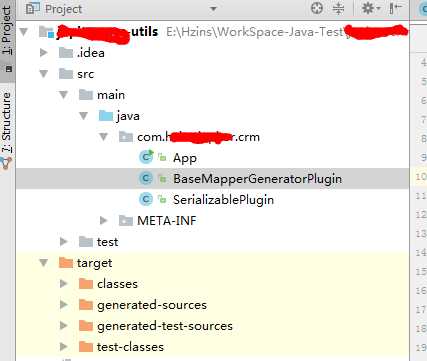The image size is (427, 361).
Task: Select SerializablePlugin in the tree
Action: (223, 200)
